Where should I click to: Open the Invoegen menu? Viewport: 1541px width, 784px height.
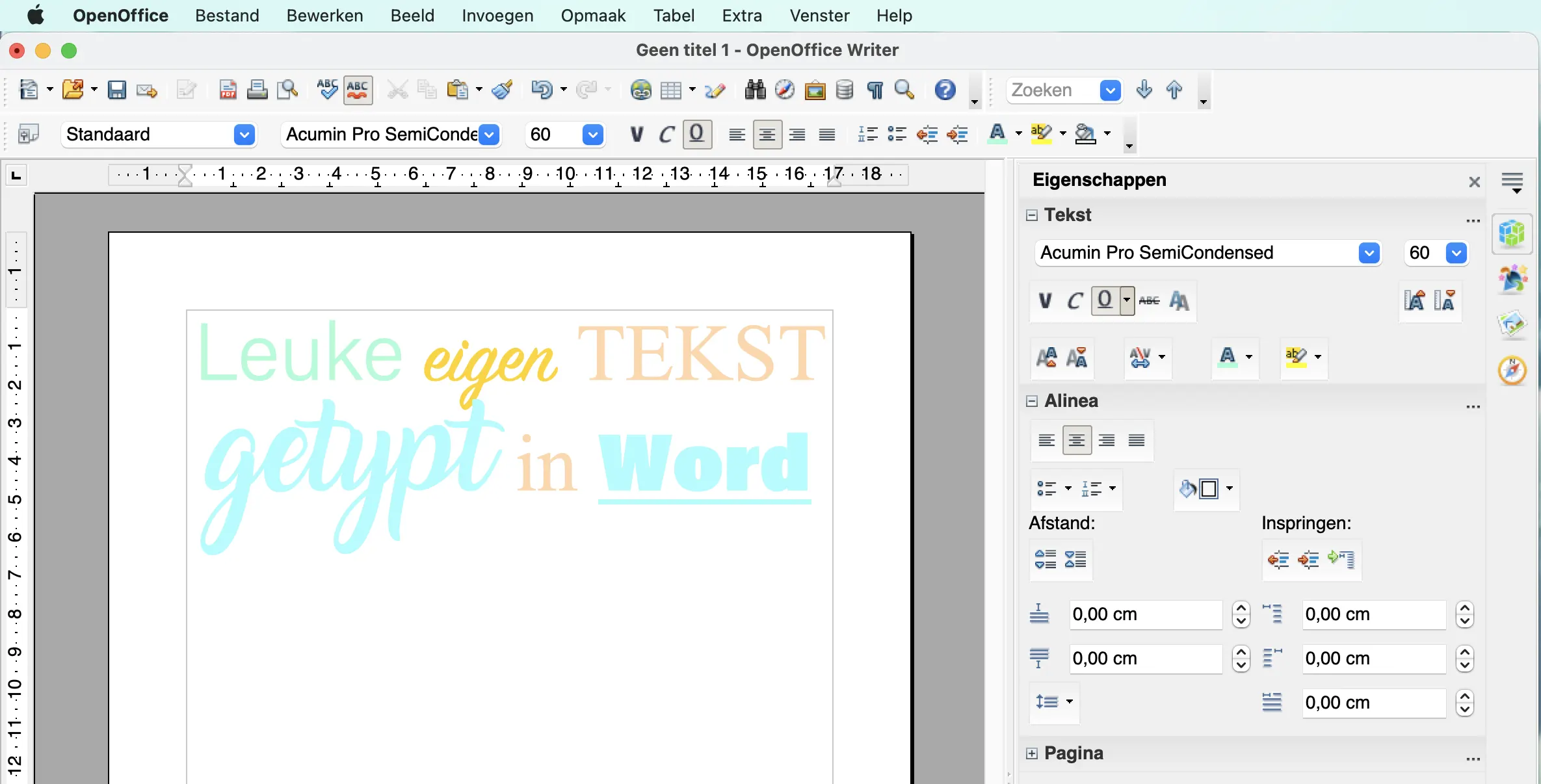[497, 16]
